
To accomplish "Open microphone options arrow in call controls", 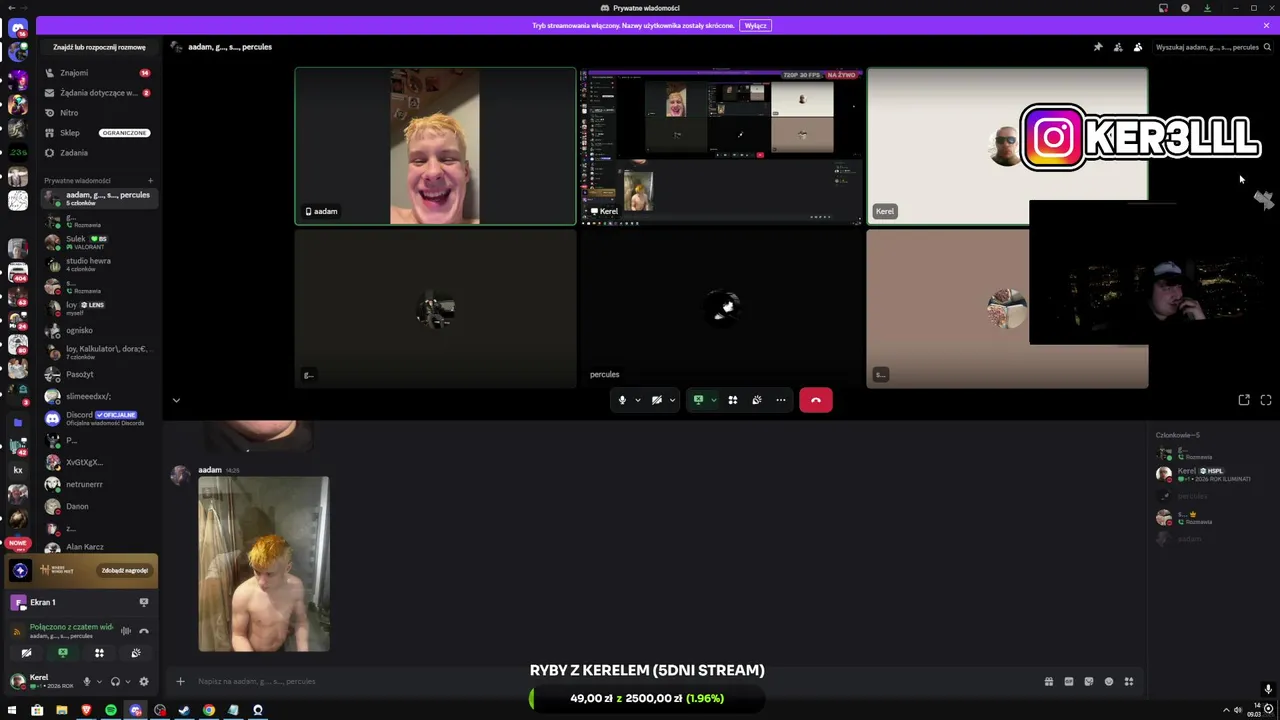I will tap(637, 400).
